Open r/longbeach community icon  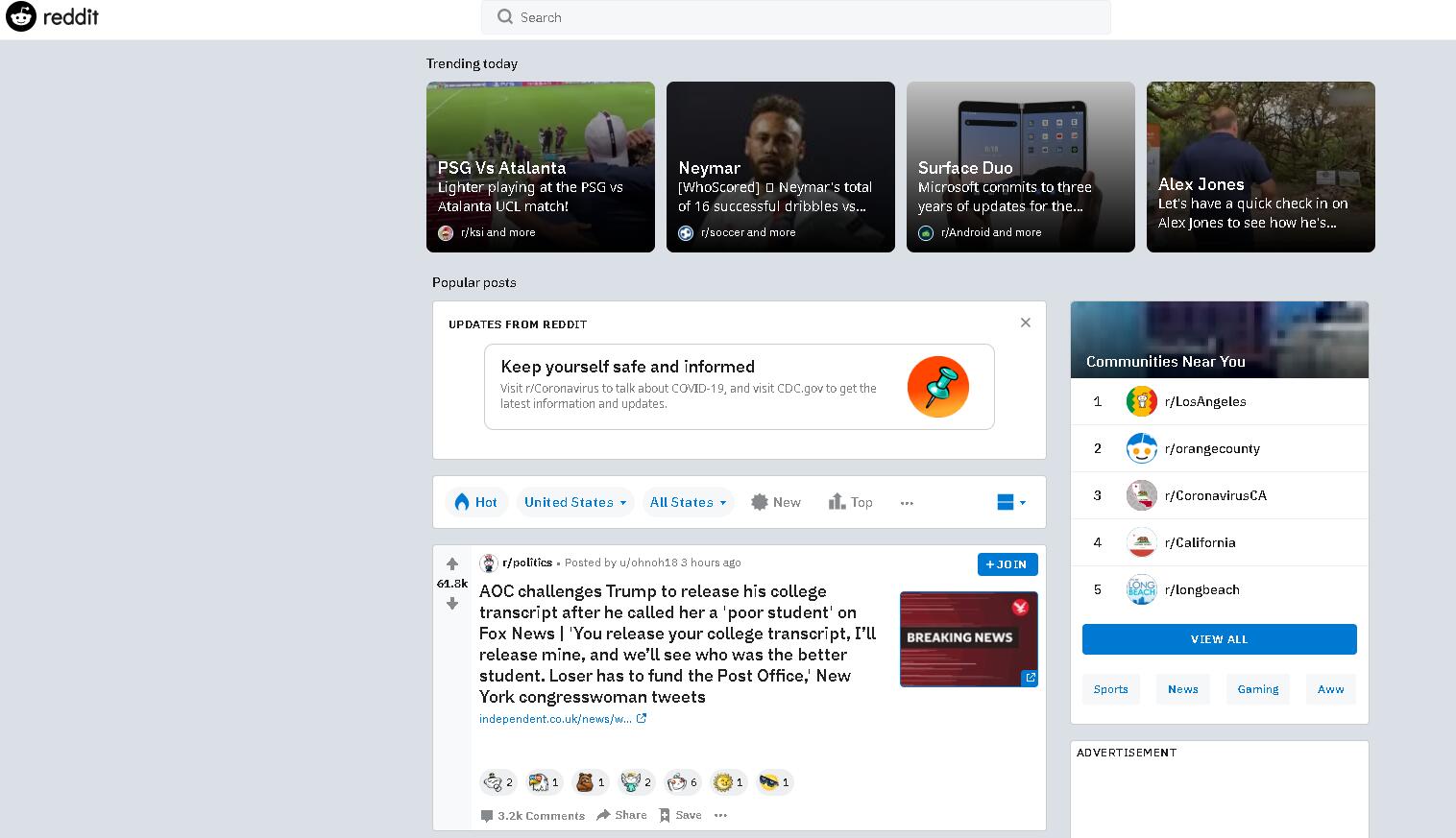pos(1142,589)
